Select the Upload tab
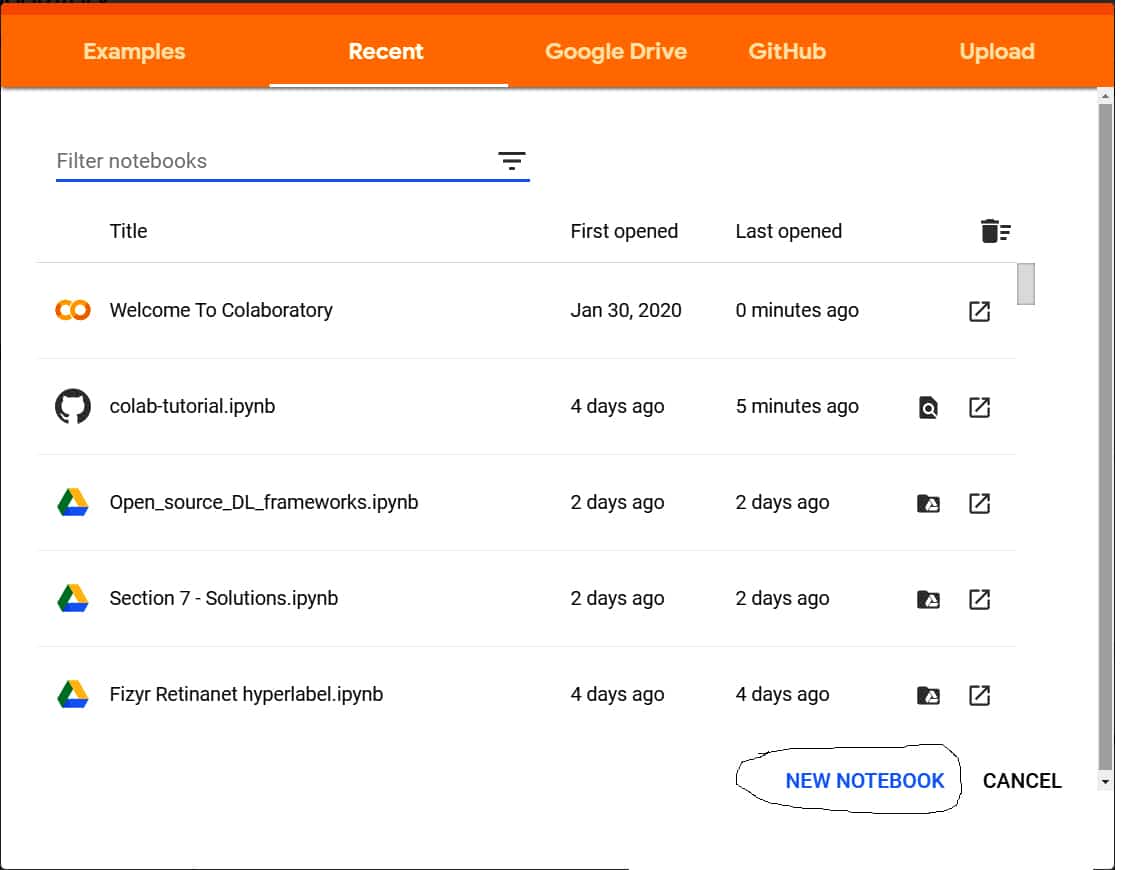Image resolution: width=1148 pixels, height=870 pixels. point(996,52)
